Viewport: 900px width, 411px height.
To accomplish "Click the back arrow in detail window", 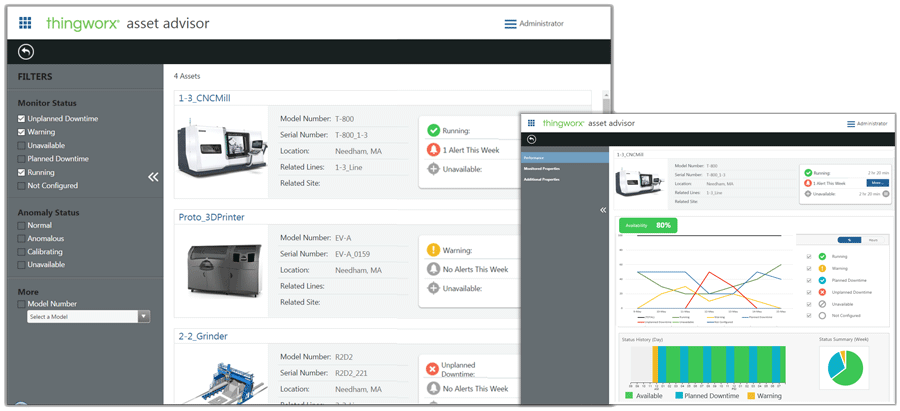I will click(x=532, y=139).
